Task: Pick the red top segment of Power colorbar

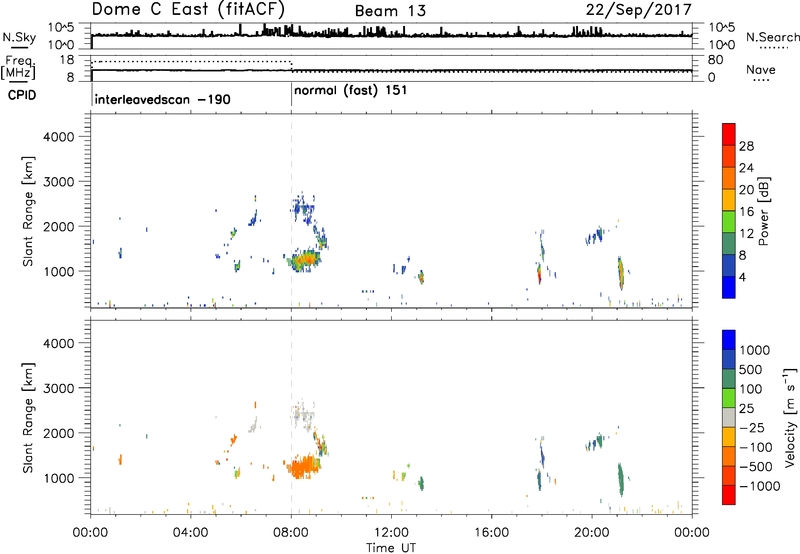Action: (x=729, y=134)
